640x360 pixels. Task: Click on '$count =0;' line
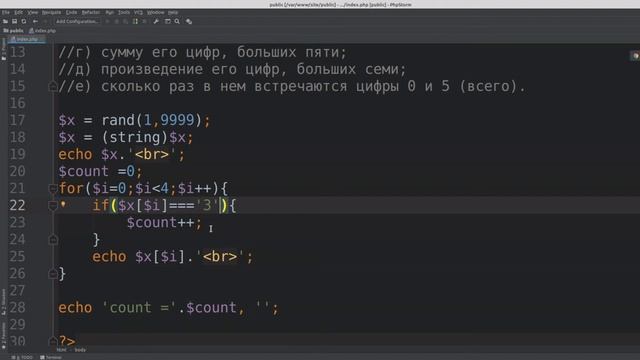[x=100, y=171]
